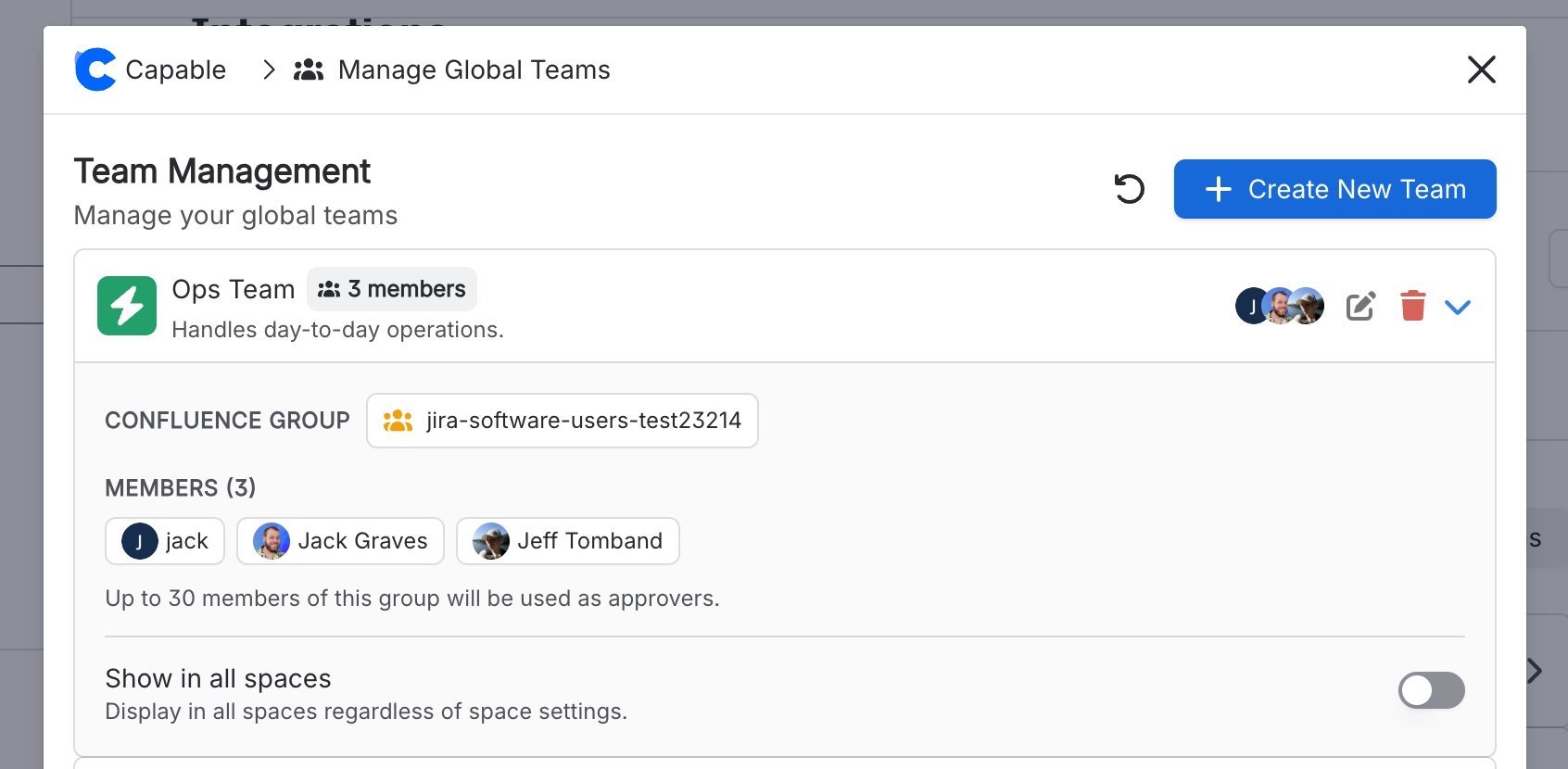Click the Create New Team button
This screenshot has height=769, width=1568.
pos(1334,189)
